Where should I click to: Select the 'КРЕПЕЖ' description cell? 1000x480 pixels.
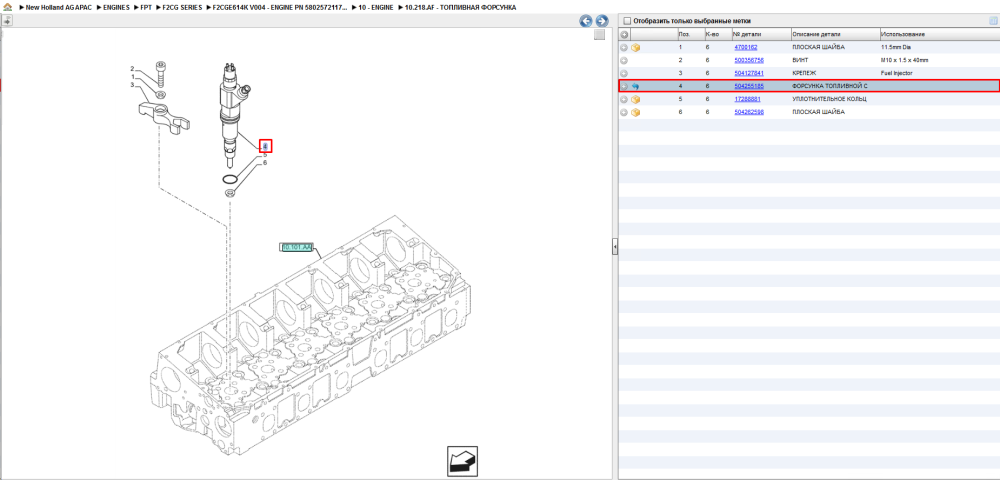click(804, 73)
